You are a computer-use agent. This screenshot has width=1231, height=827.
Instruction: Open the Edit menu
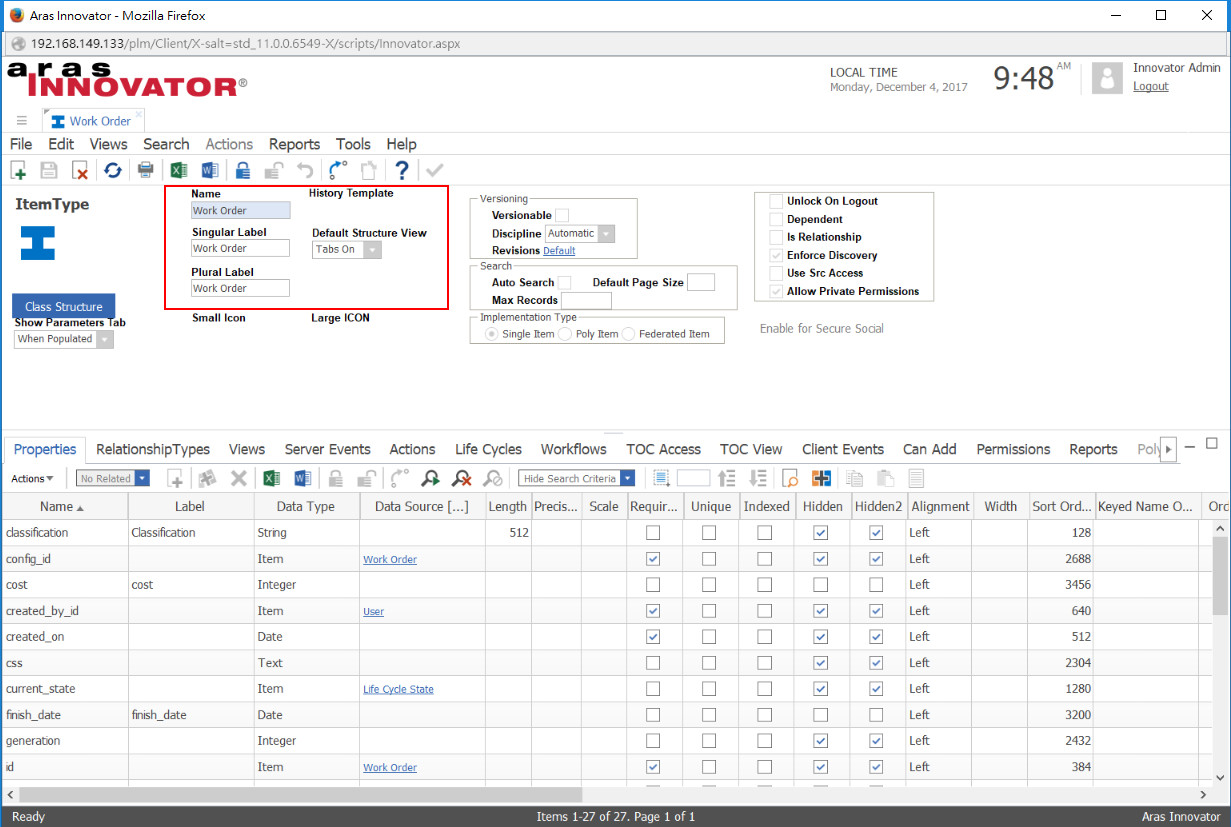pyautogui.click(x=61, y=144)
